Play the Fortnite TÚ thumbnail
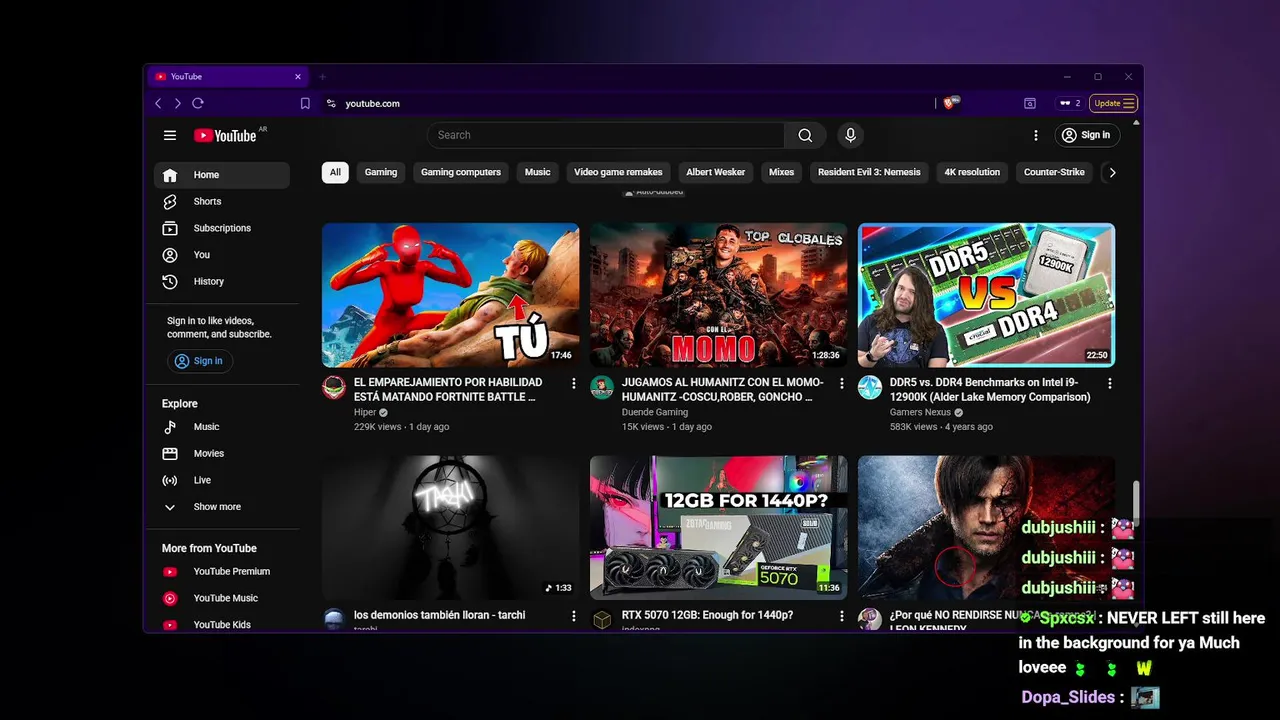This screenshot has width=1280, height=720. click(x=450, y=295)
